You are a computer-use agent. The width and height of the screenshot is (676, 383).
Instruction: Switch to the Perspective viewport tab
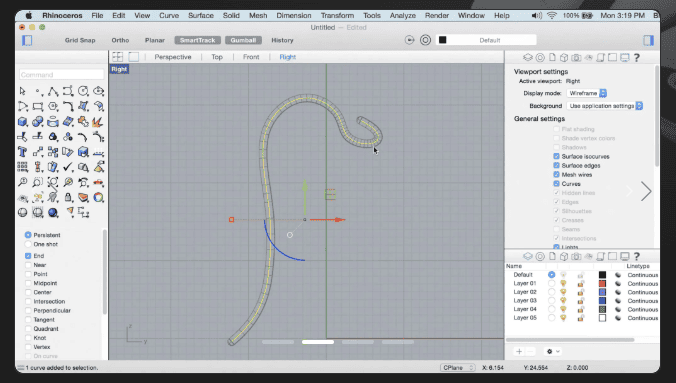tap(173, 57)
